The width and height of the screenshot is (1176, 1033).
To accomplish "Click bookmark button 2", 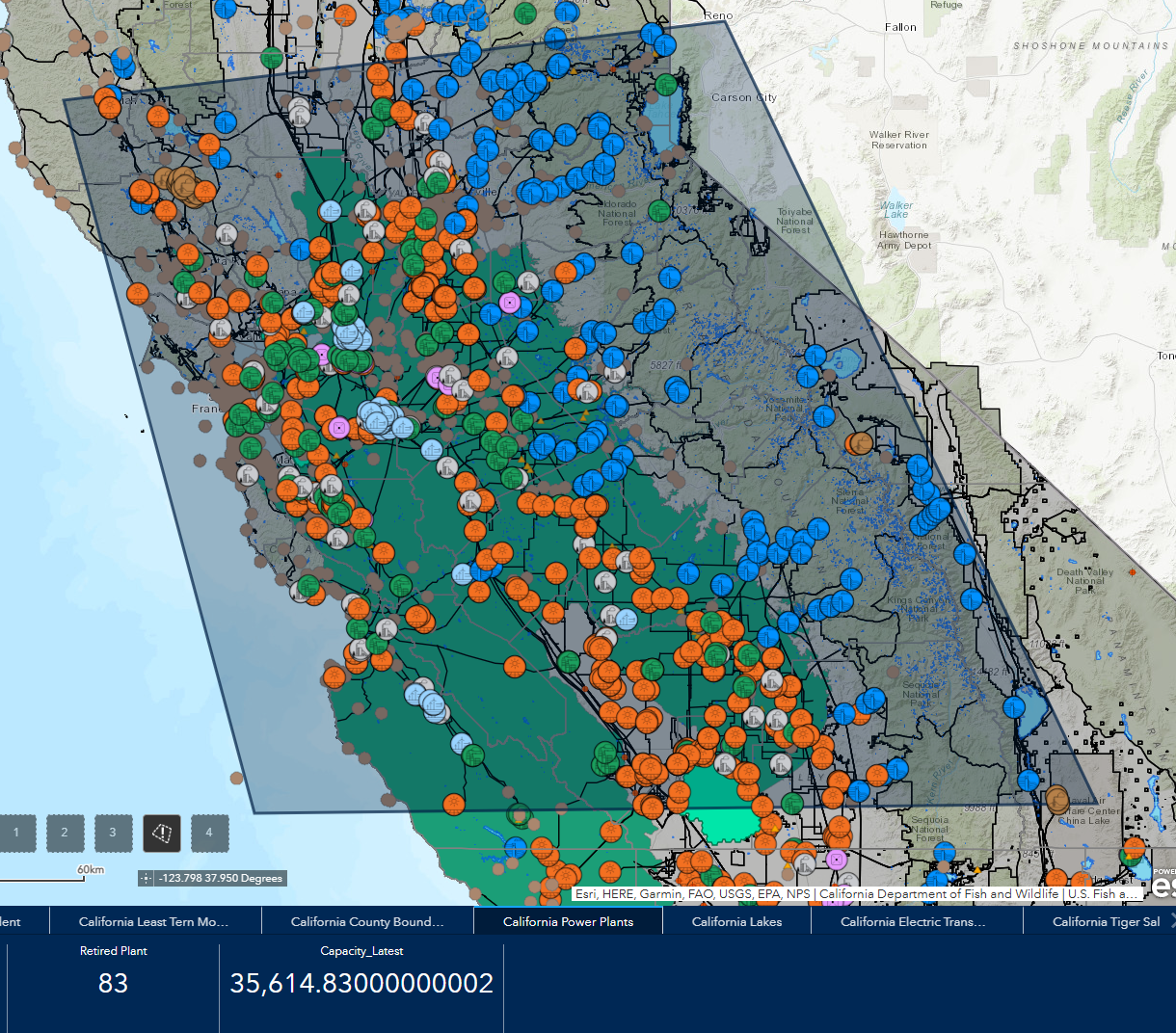I will [64, 833].
